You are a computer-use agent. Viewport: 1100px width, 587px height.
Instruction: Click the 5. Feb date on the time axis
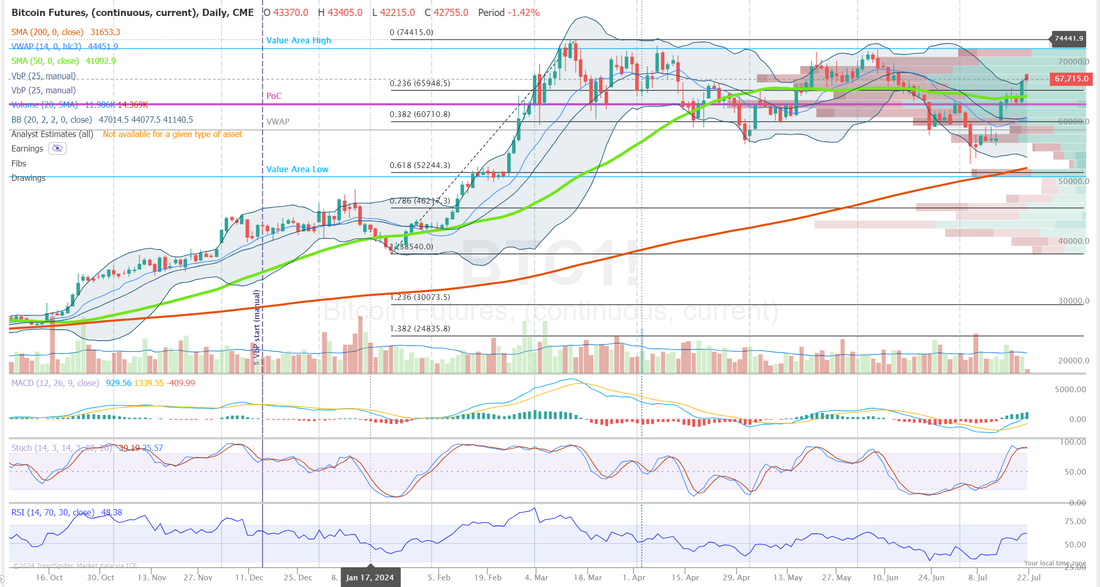tap(439, 578)
